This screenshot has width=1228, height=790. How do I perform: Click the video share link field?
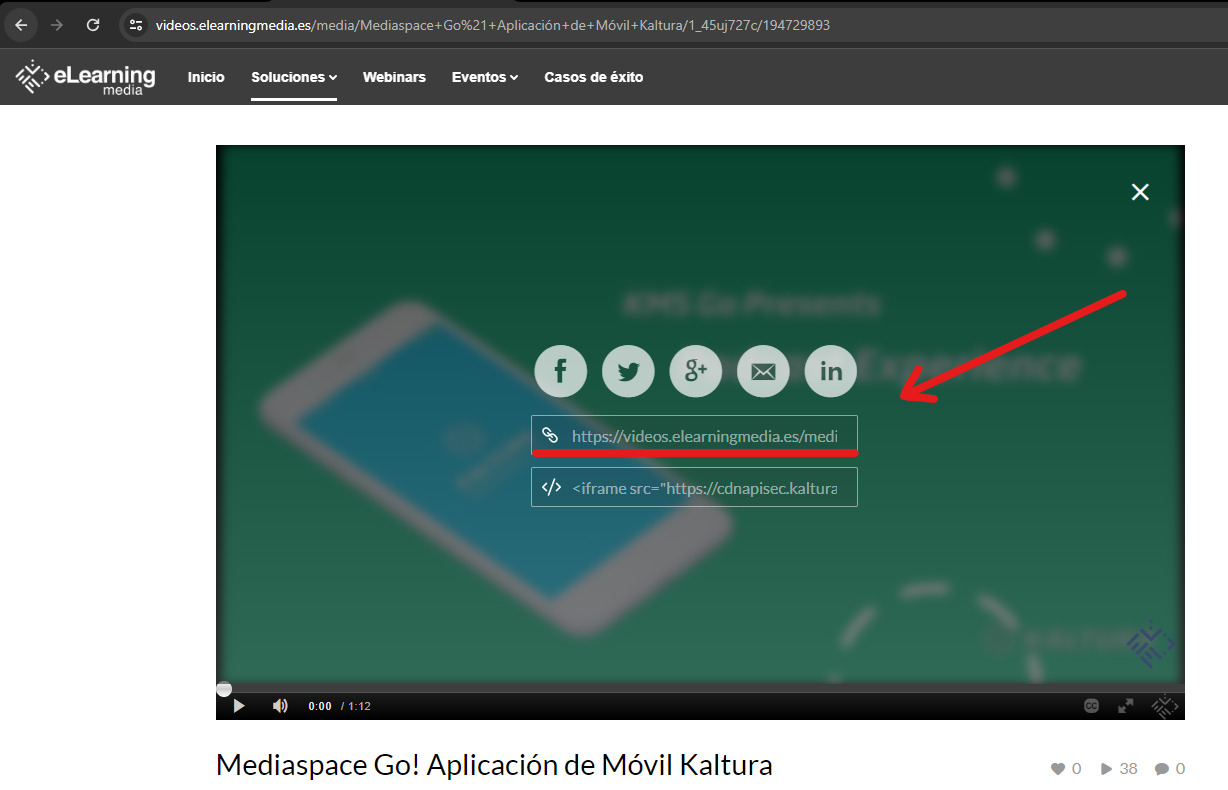pyautogui.click(x=694, y=435)
